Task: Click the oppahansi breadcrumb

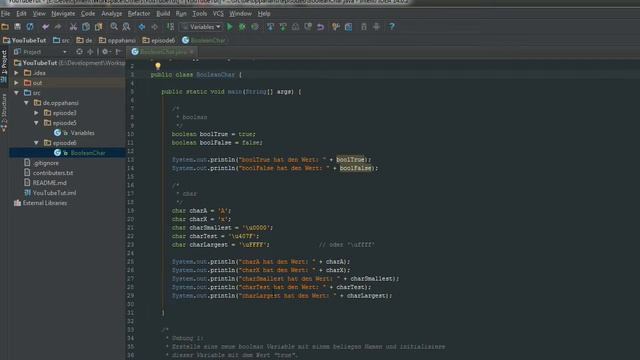Action: (118, 40)
